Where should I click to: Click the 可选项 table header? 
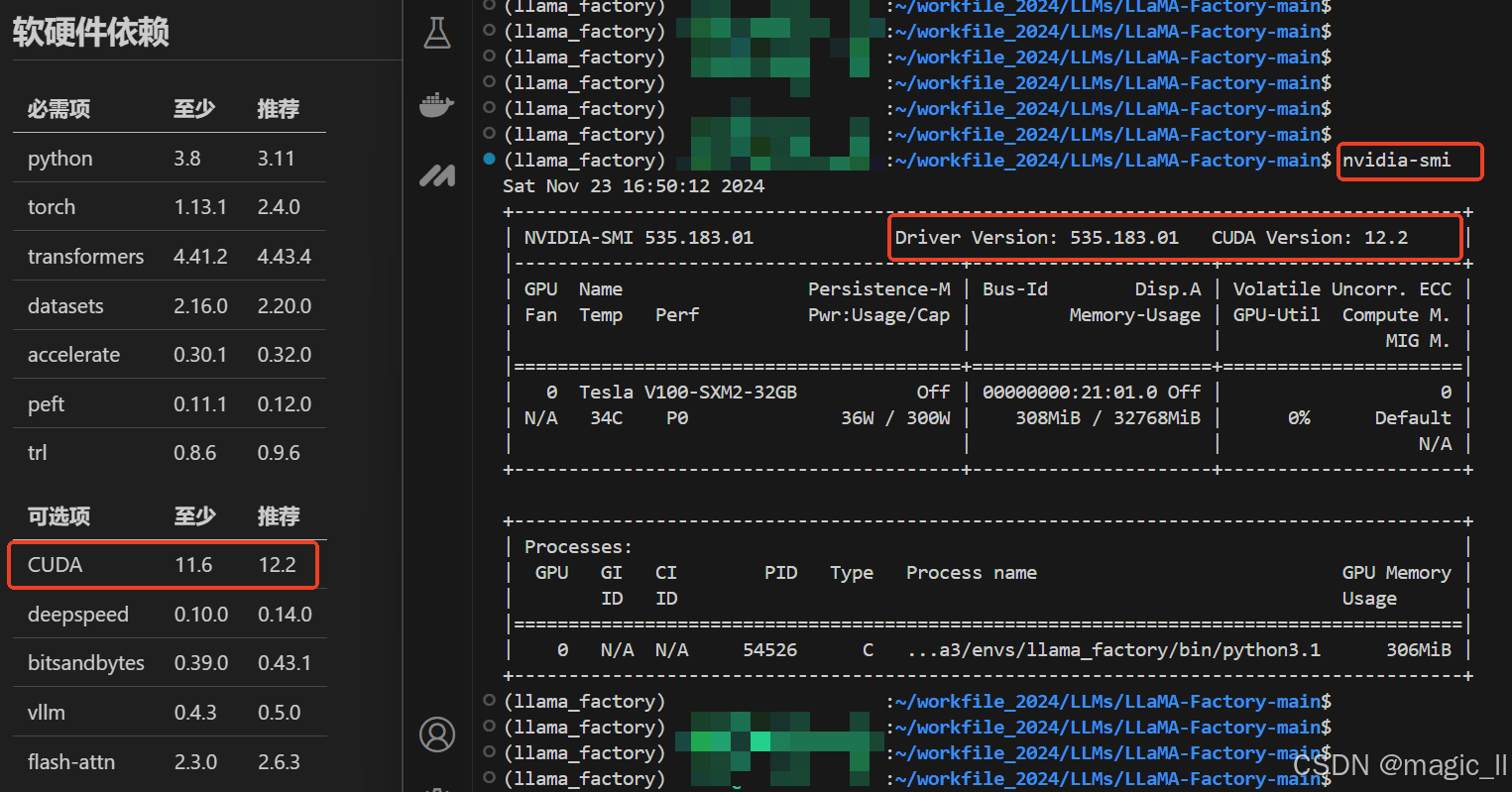[x=58, y=516]
